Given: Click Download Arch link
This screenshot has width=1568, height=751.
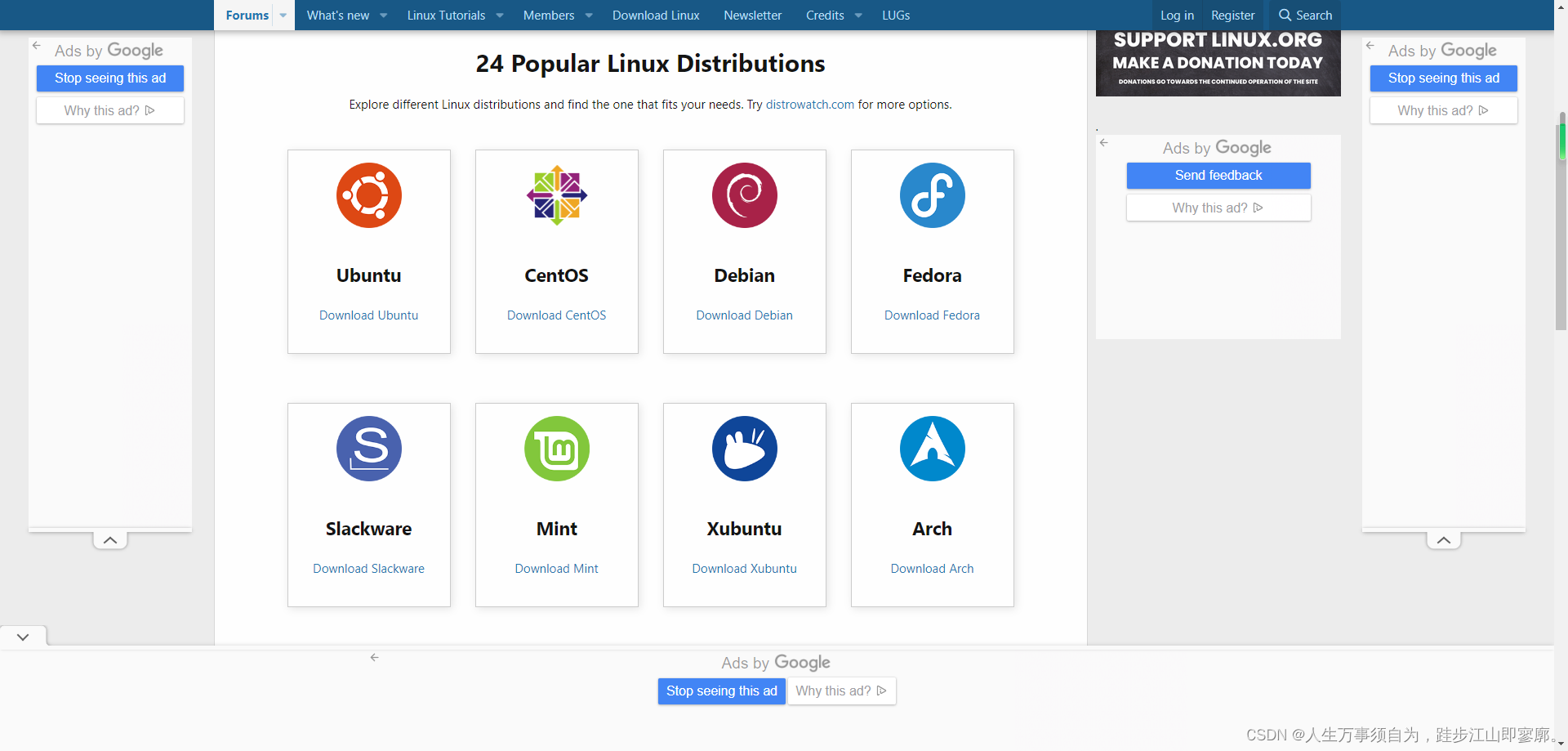Looking at the screenshot, I should [932, 569].
